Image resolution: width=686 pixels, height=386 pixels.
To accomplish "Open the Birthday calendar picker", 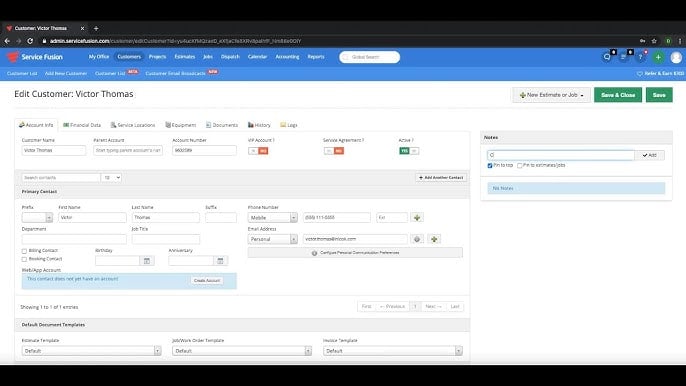I will coord(147,261).
